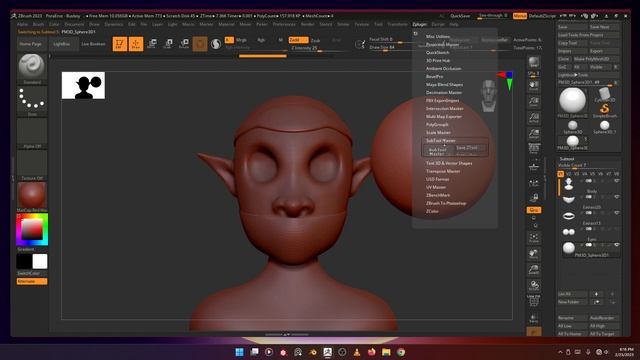Click the Zoom3D icon in right shelf
Screen dimensions: 640x360
533,269
